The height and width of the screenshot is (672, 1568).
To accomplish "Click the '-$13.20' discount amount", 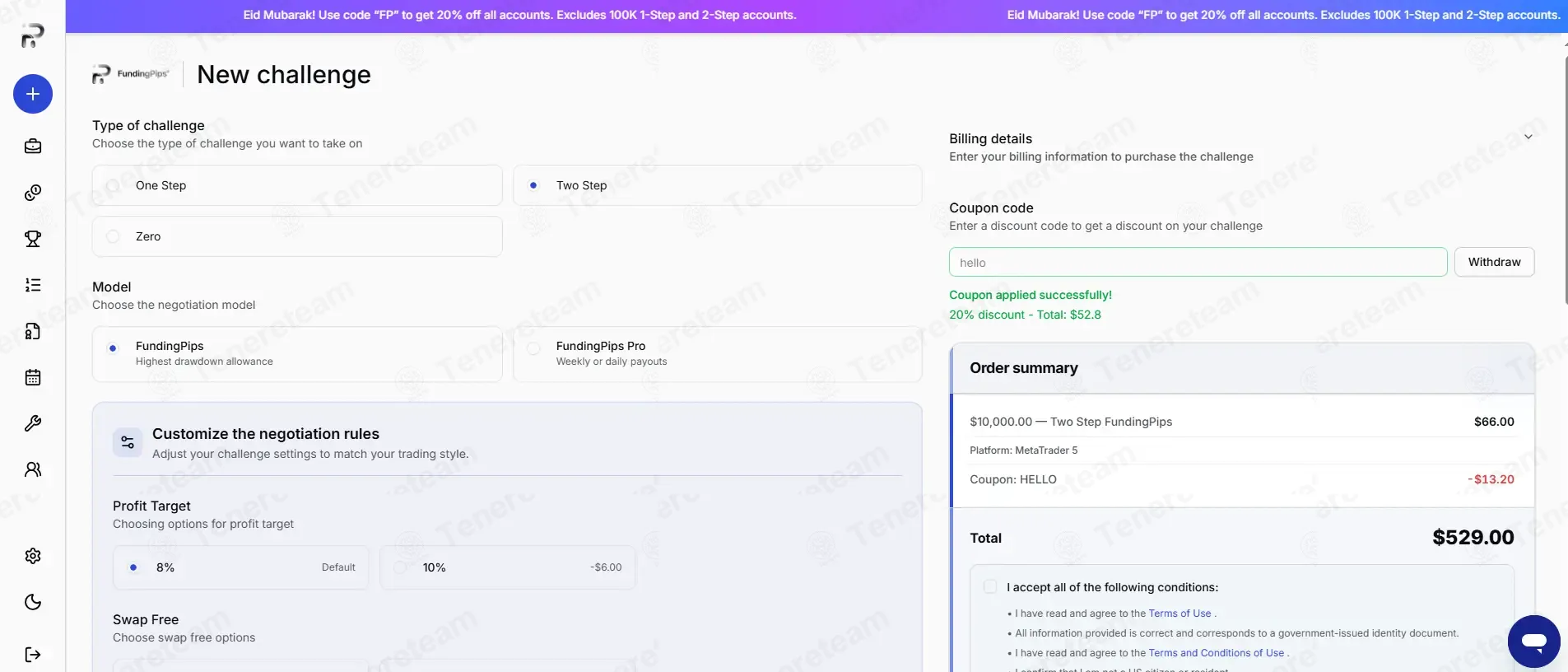I will [1491, 479].
